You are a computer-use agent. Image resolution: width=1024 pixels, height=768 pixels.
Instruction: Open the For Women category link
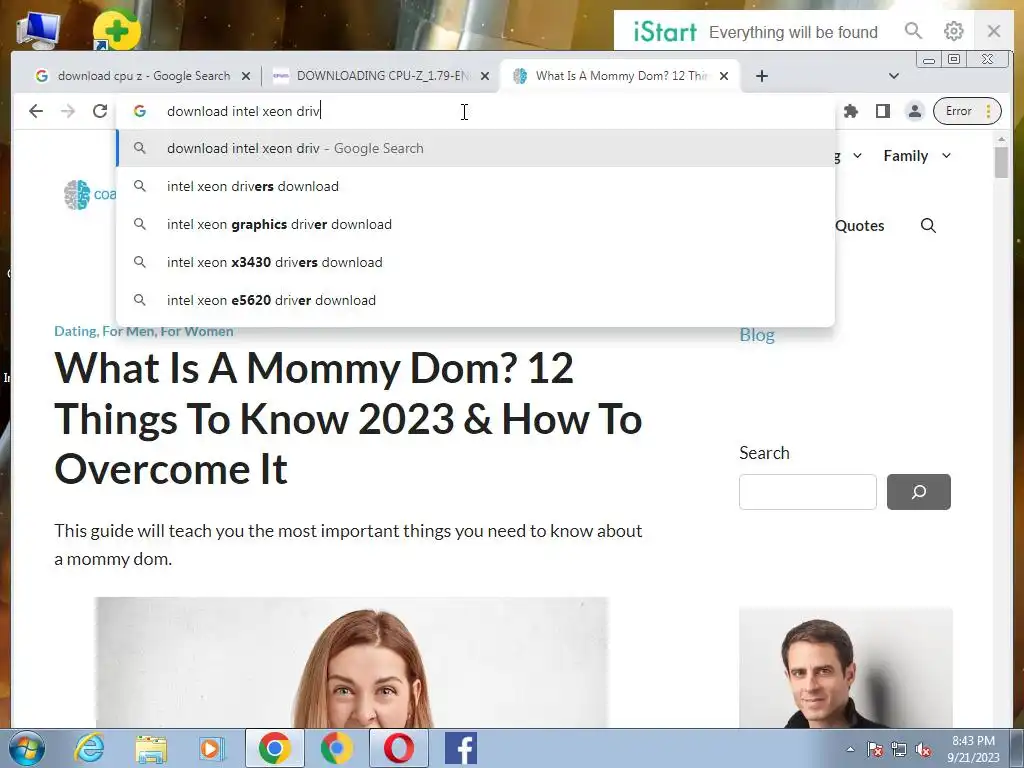(197, 331)
